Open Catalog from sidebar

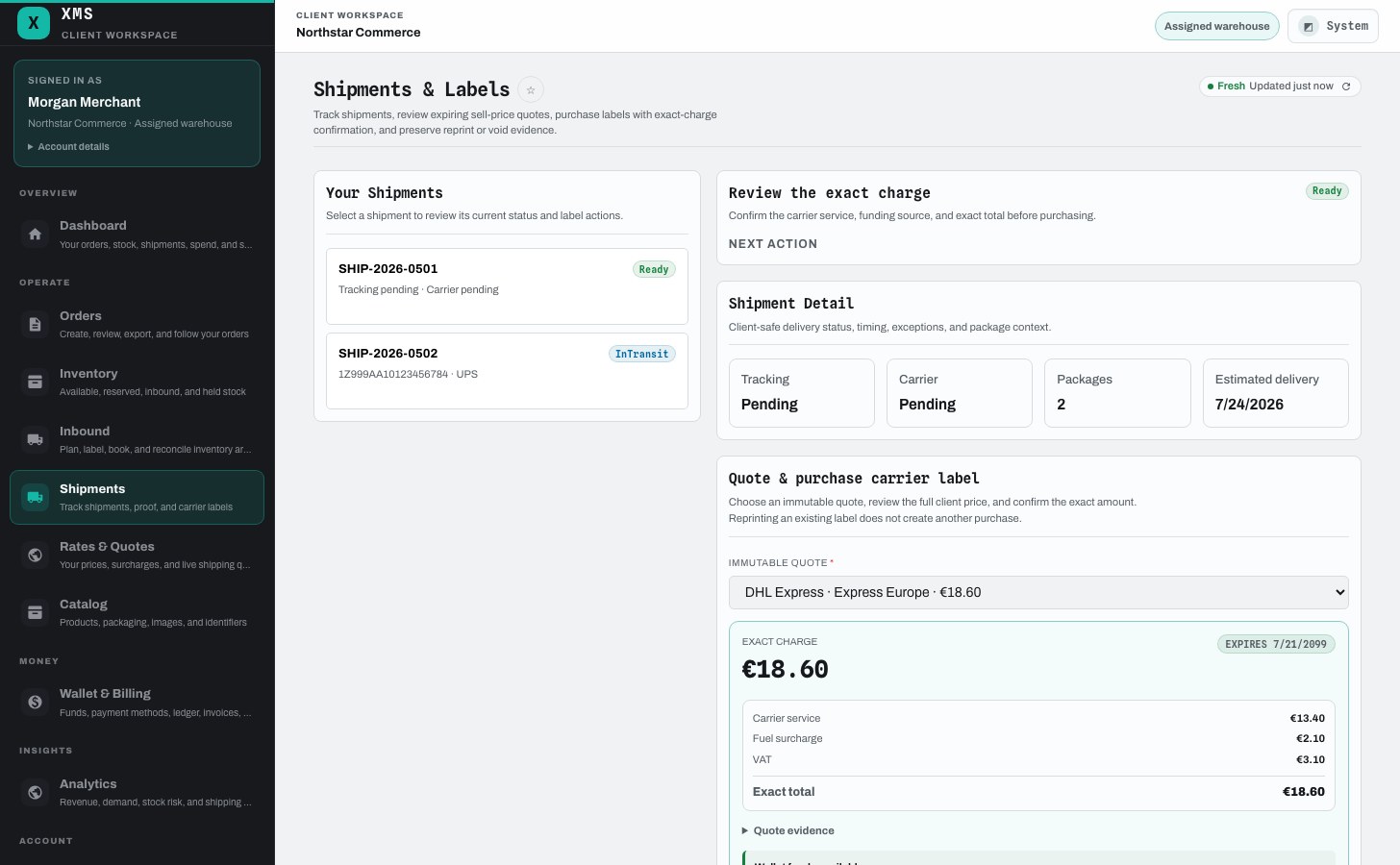(137, 612)
